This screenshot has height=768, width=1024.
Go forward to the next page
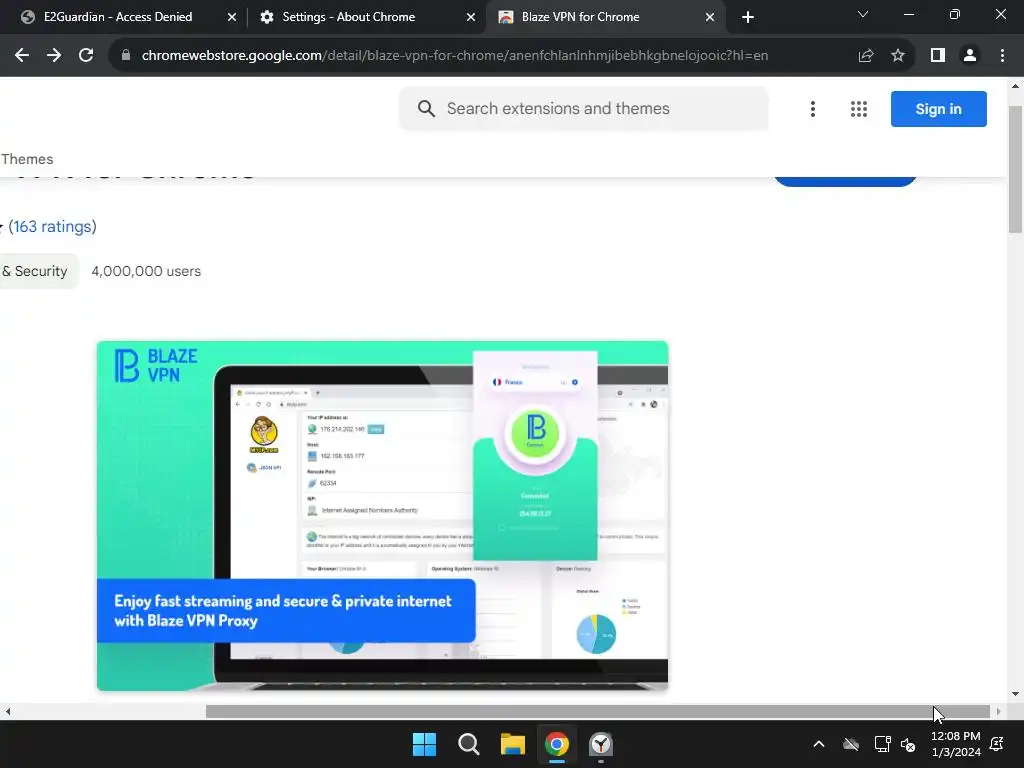coord(54,56)
